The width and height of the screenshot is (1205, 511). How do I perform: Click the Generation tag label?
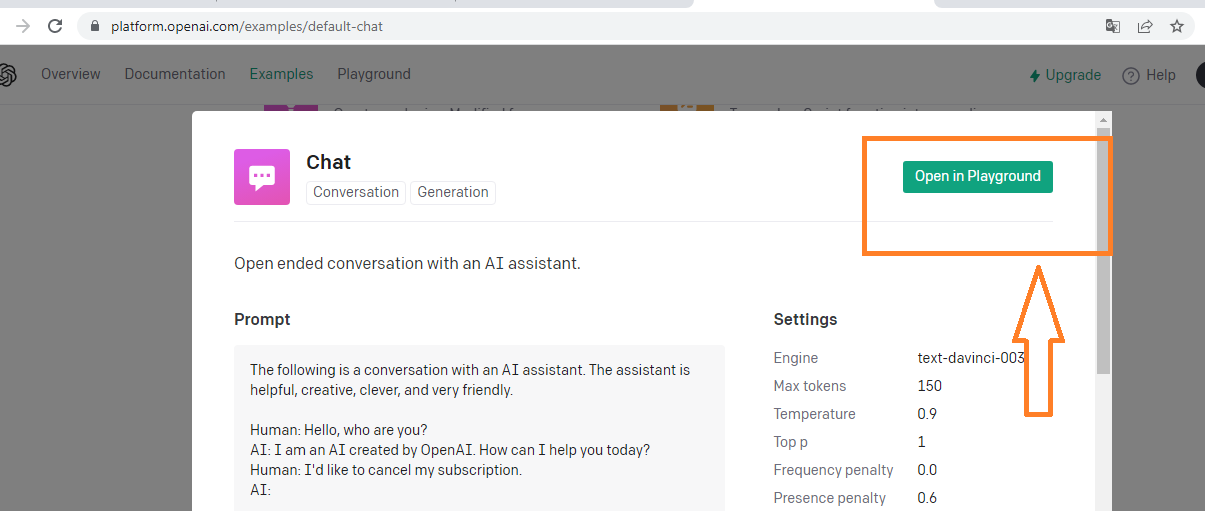coord(453,192)
